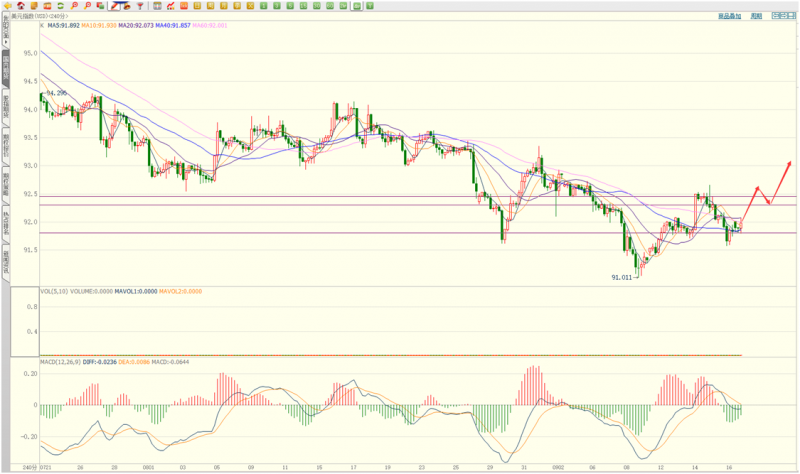This screenshot has width=800, height=474.
Task: Click the funnel filter icon
Action: 140,6
